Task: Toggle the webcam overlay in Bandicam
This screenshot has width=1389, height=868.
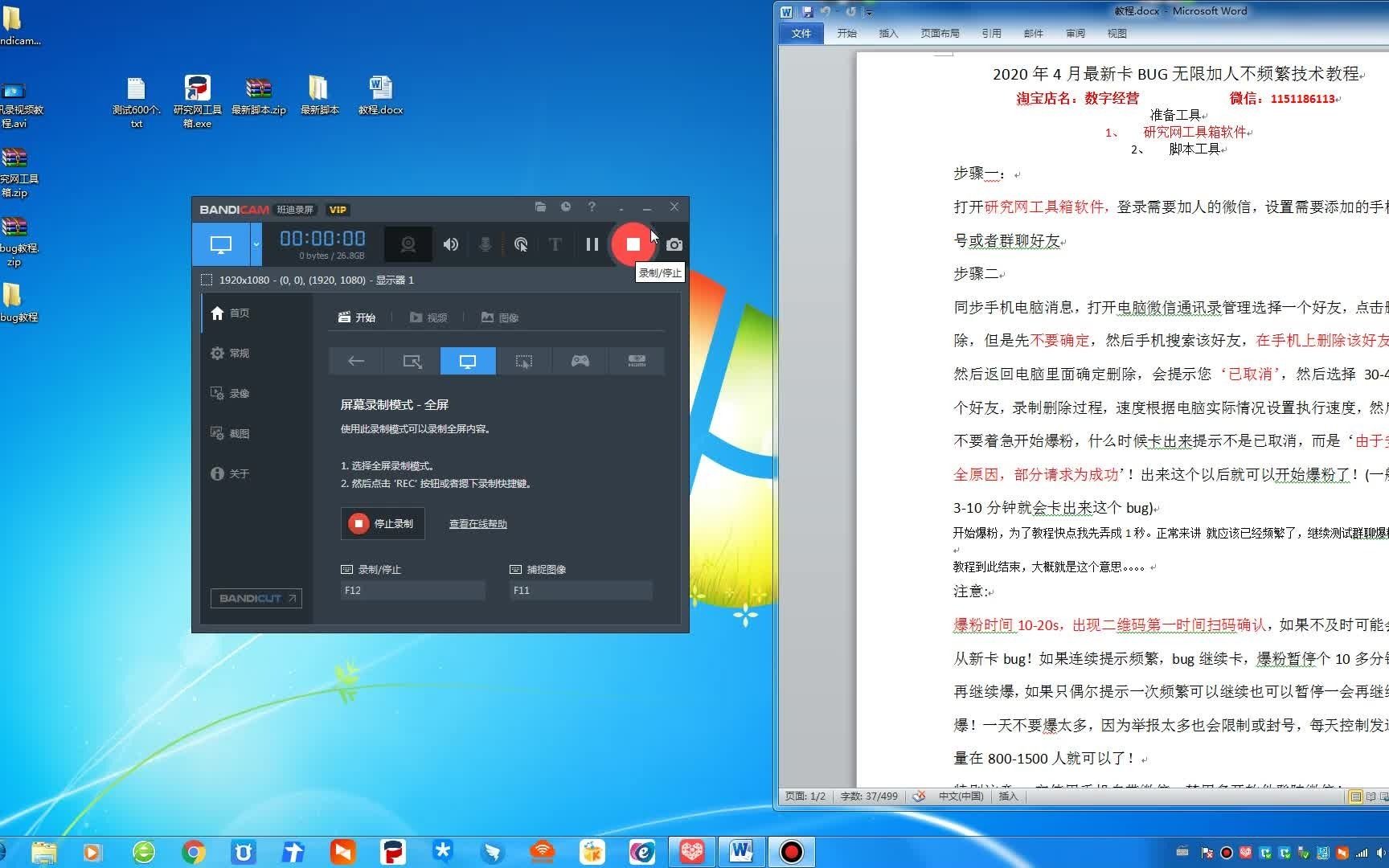Action: pyautogui.click(x=408, y=244)
